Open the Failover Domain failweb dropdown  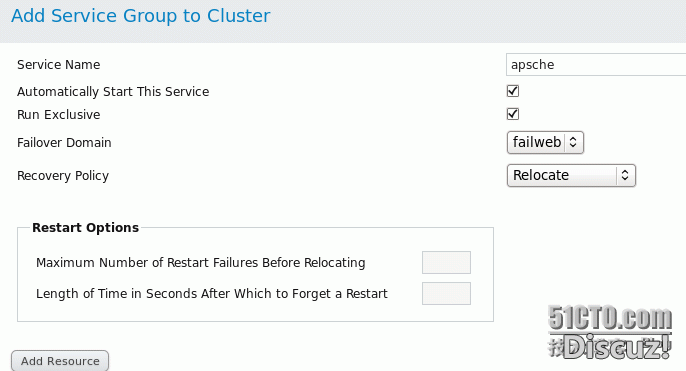[x=545, y=143]
